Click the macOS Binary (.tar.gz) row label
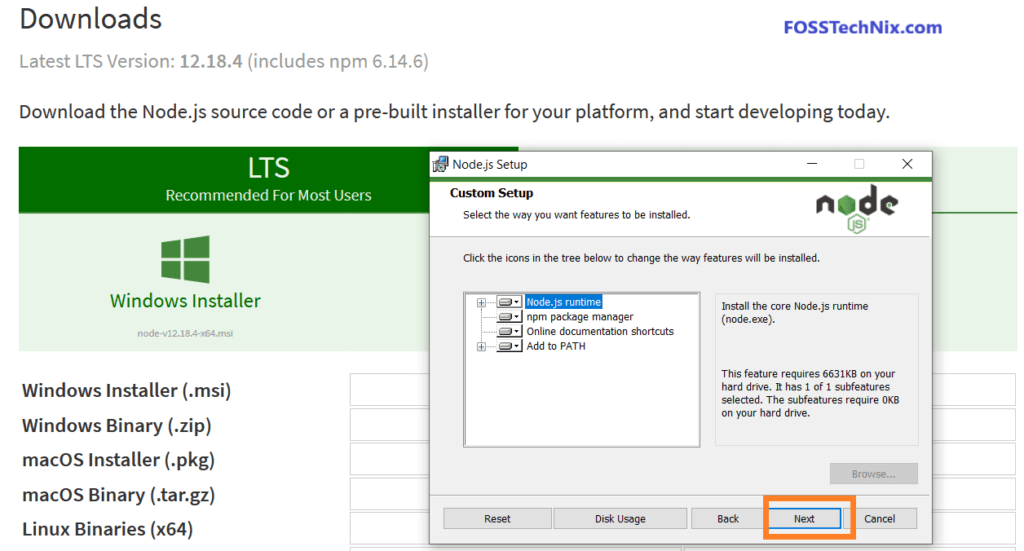 118,495
